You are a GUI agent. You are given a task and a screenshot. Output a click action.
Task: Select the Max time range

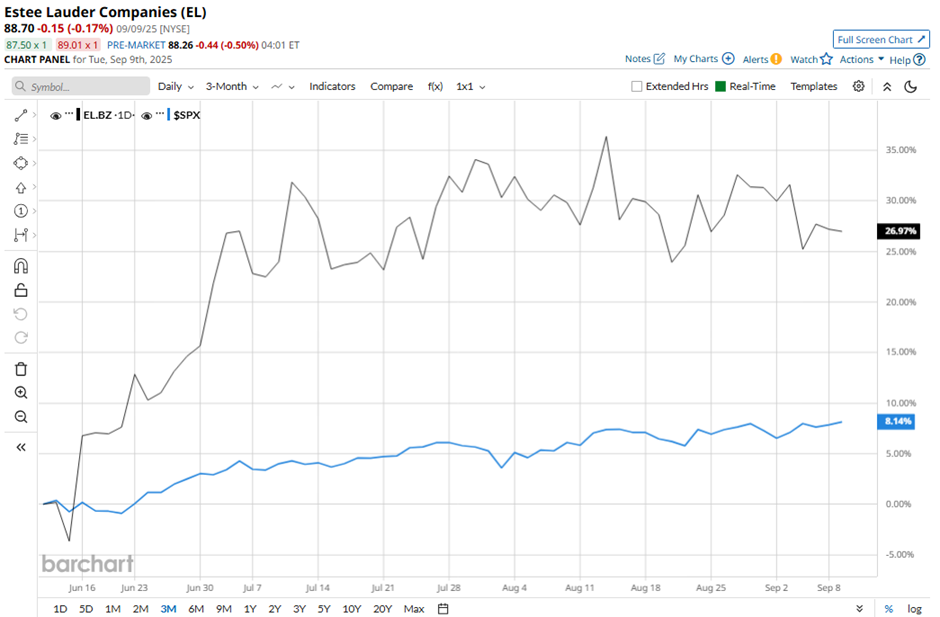[x=414, y=609]
